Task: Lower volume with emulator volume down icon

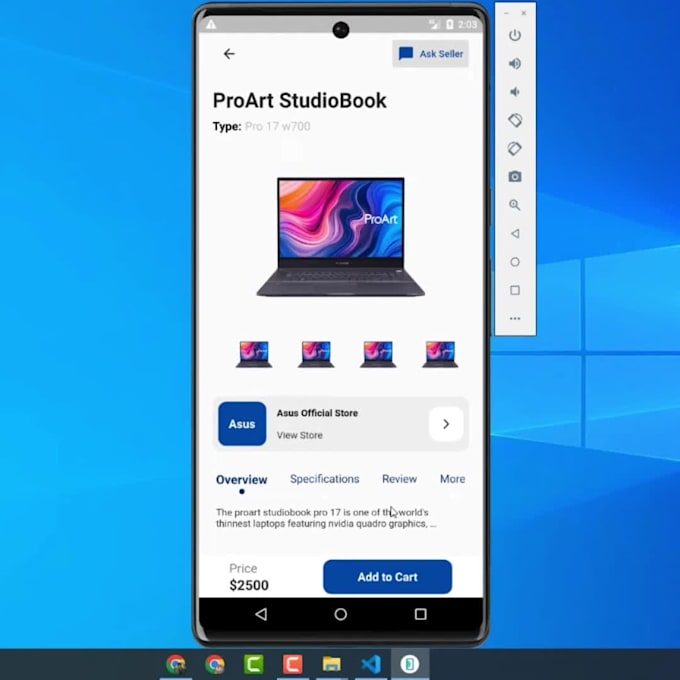Action: [515, 92]
